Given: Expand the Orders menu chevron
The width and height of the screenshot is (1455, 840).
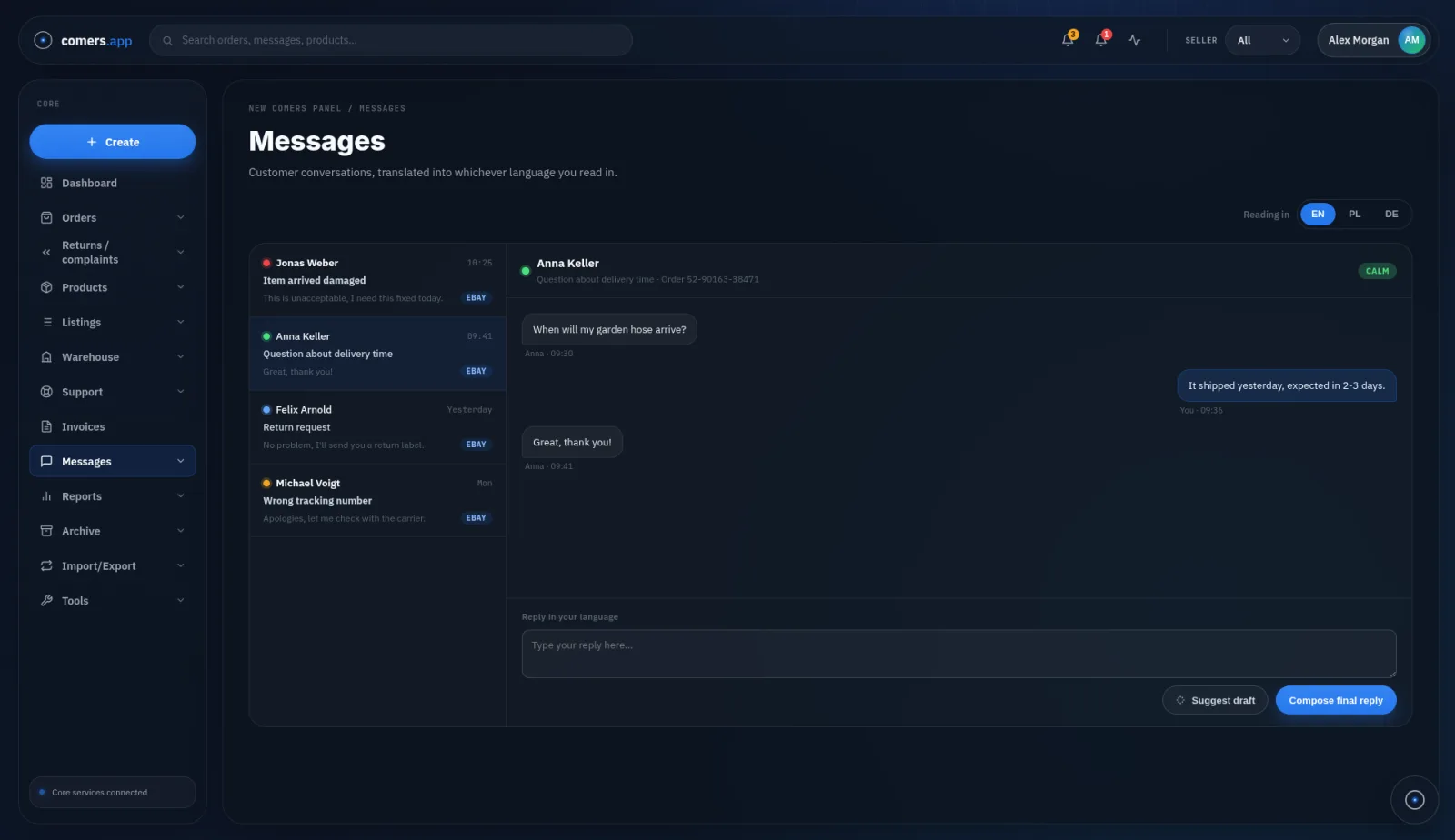Looking at the screenshot, I should [x=180, y=217].
